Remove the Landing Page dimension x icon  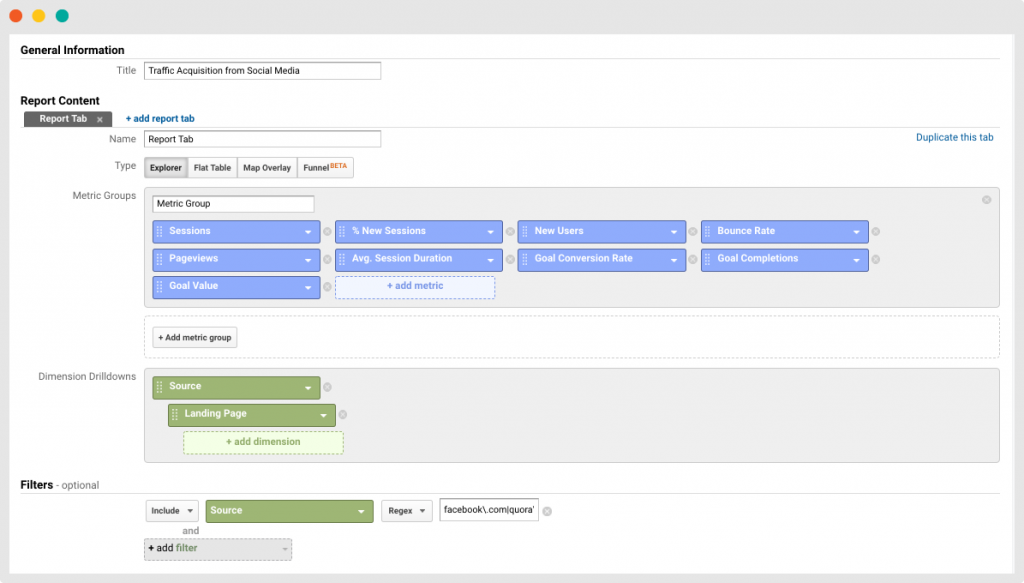point(343,415)
